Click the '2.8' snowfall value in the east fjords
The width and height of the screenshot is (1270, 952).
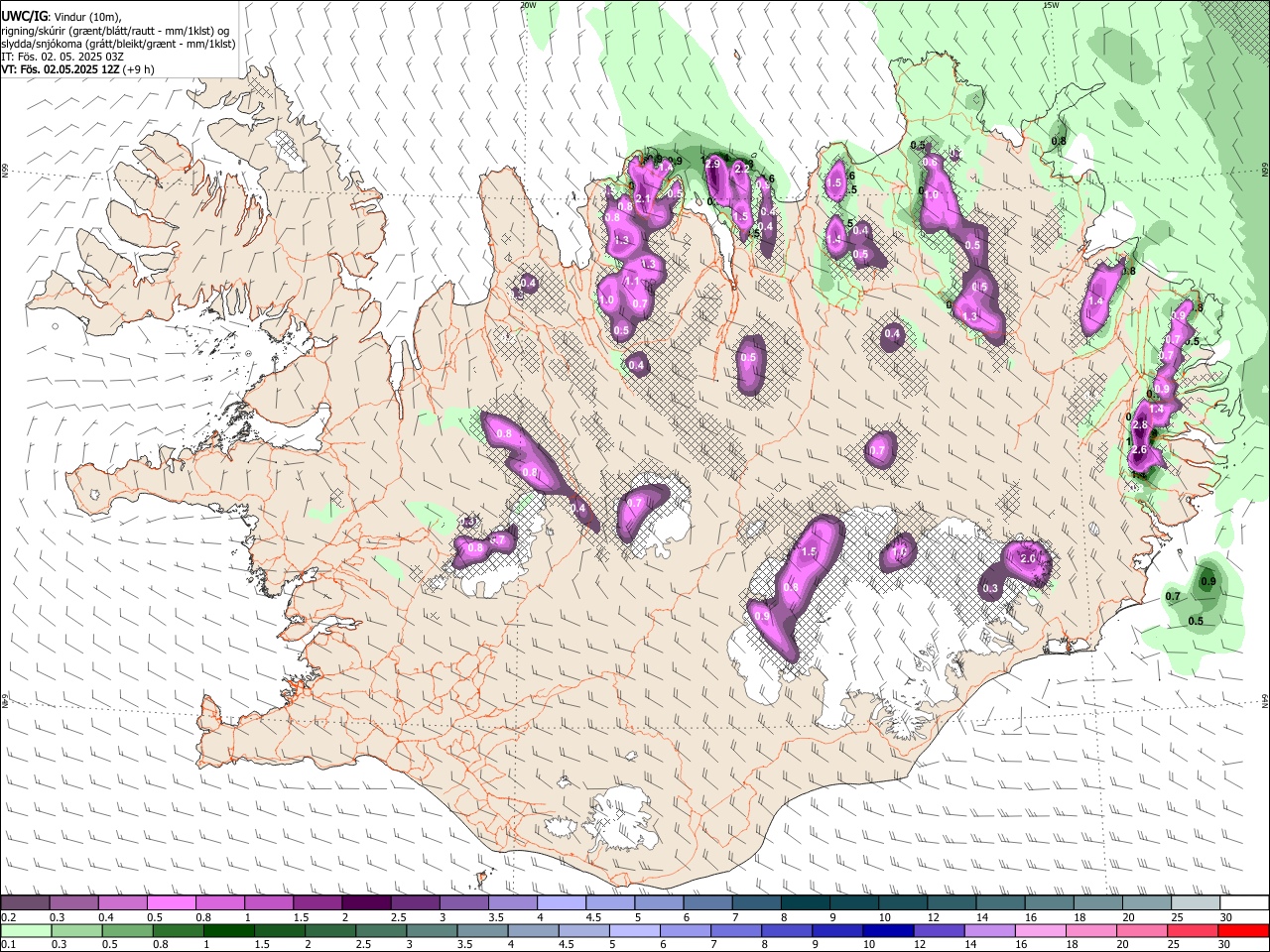pos(1139,425)
